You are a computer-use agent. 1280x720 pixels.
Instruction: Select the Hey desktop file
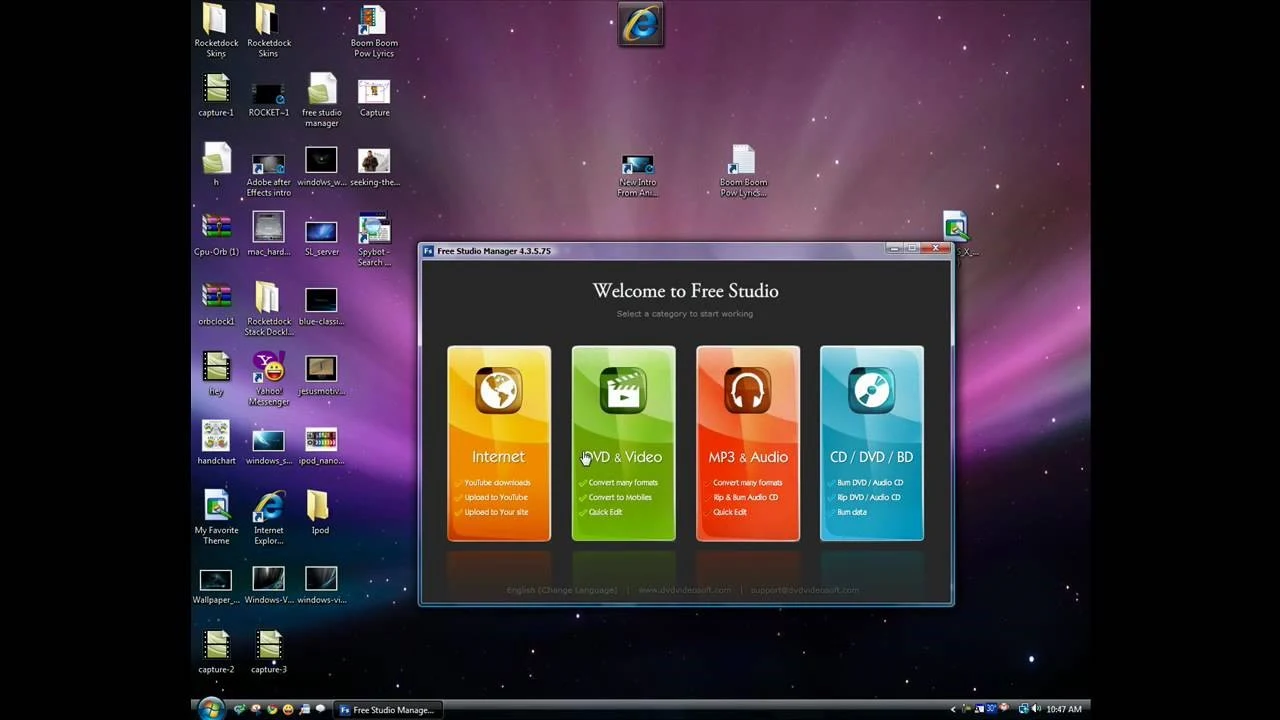coord(216,375)
